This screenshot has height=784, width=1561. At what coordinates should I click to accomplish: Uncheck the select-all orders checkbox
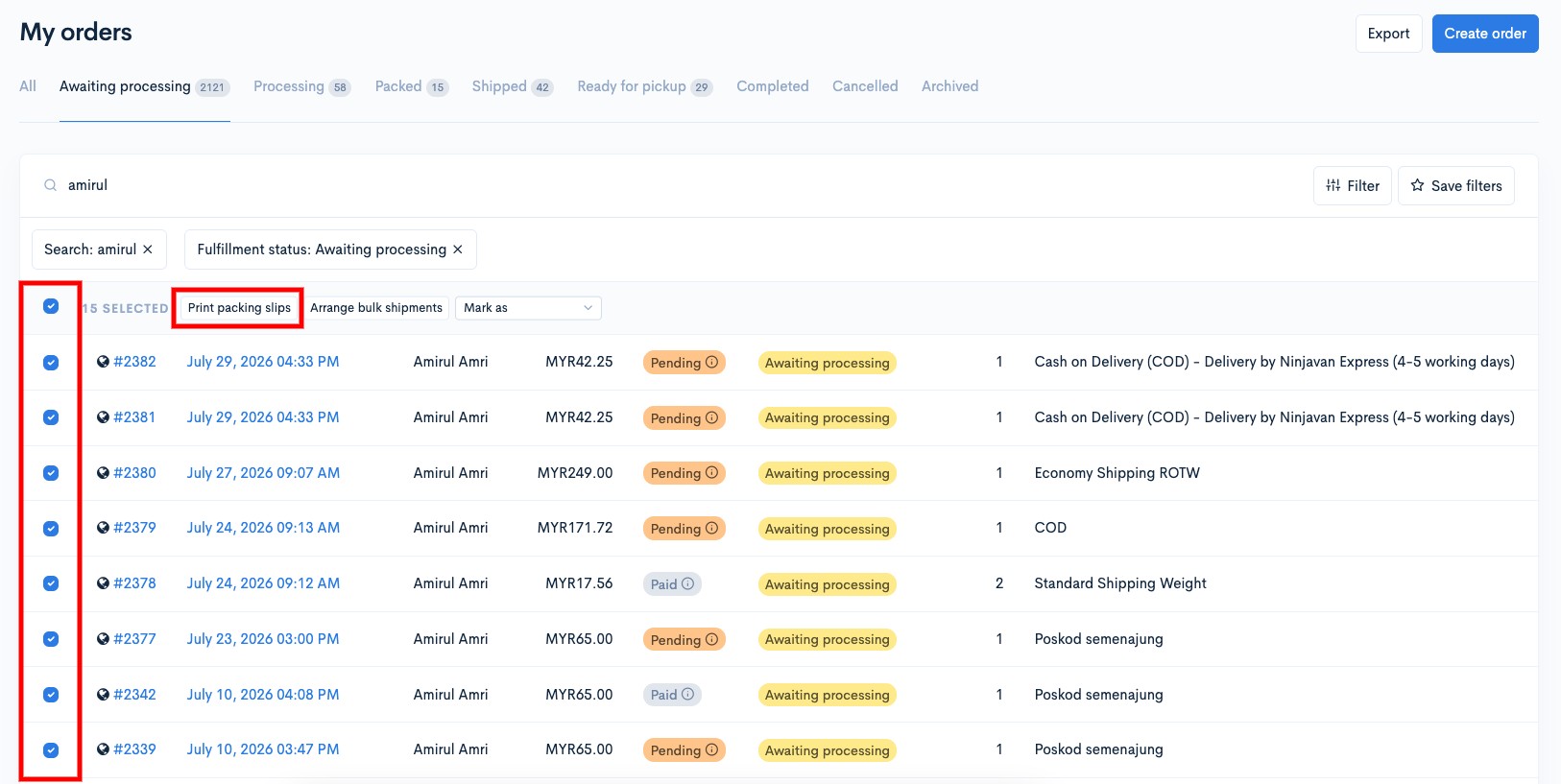(51, 306)
